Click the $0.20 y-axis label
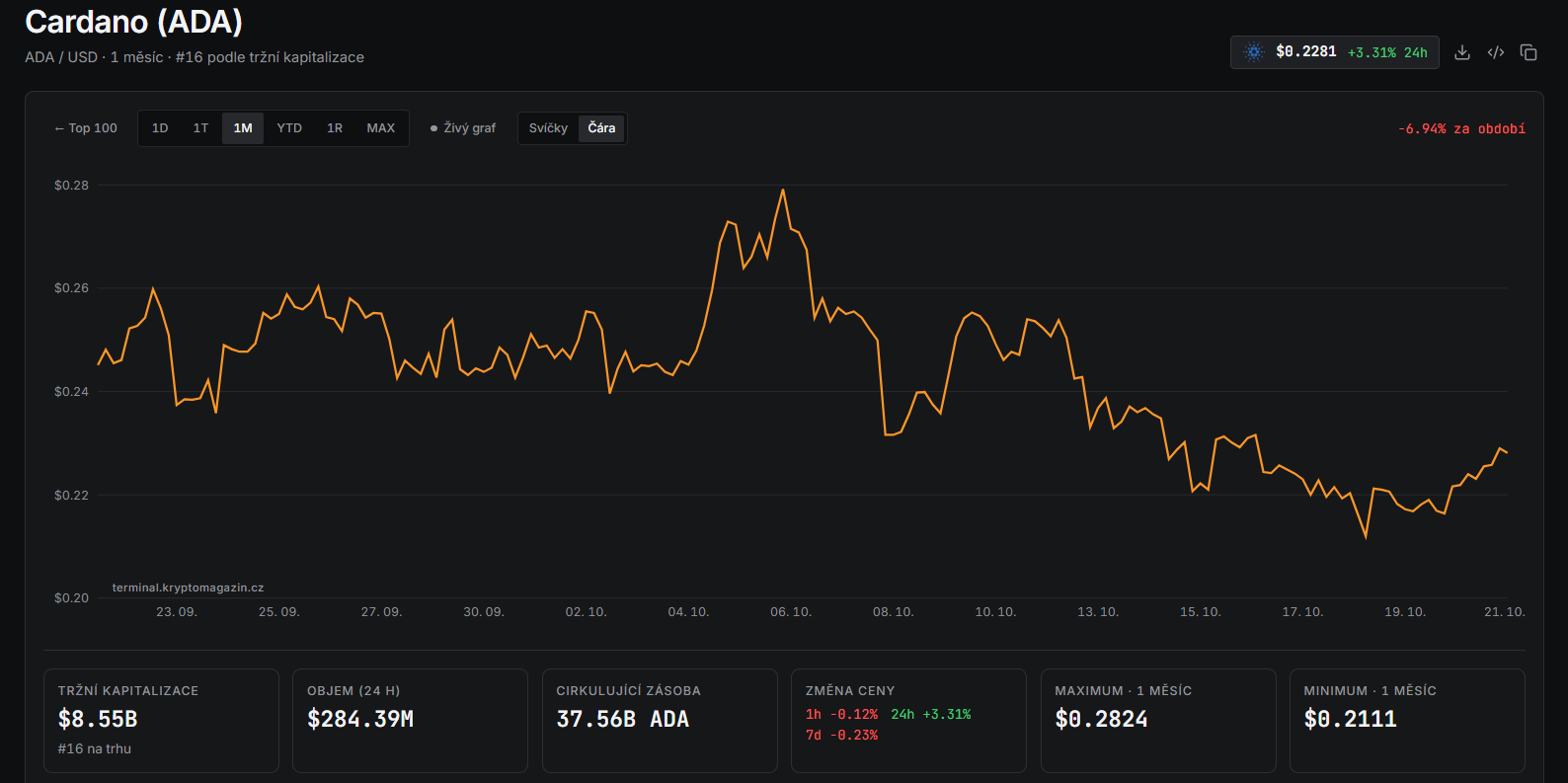1568x783 pixels. (71, 598)
